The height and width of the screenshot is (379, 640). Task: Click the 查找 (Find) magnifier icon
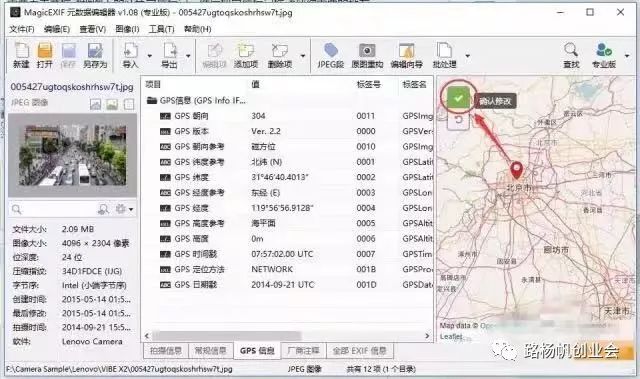pos(571,55)
